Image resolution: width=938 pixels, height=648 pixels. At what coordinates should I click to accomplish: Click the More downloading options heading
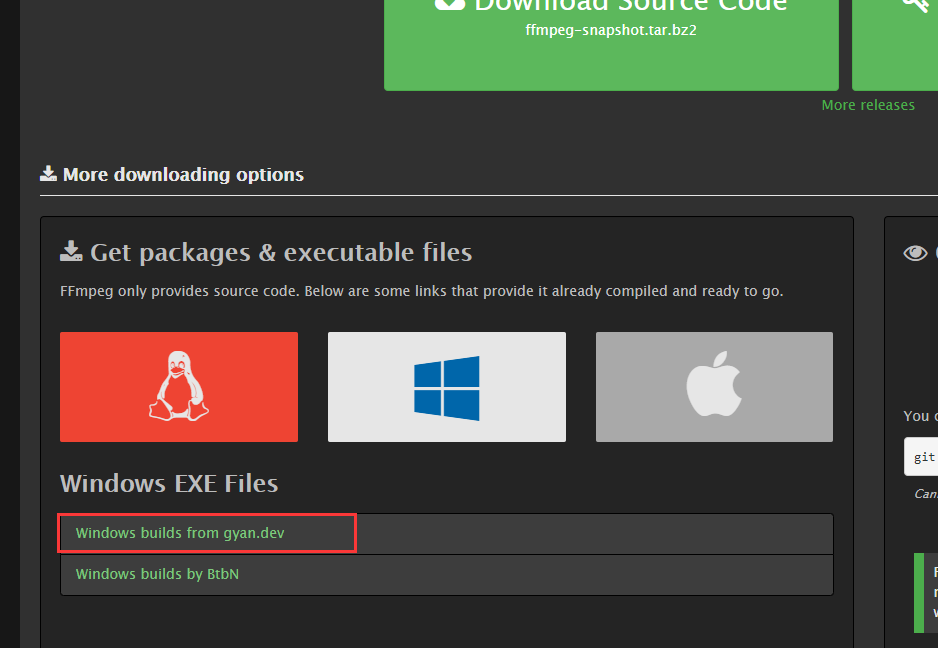183,175
